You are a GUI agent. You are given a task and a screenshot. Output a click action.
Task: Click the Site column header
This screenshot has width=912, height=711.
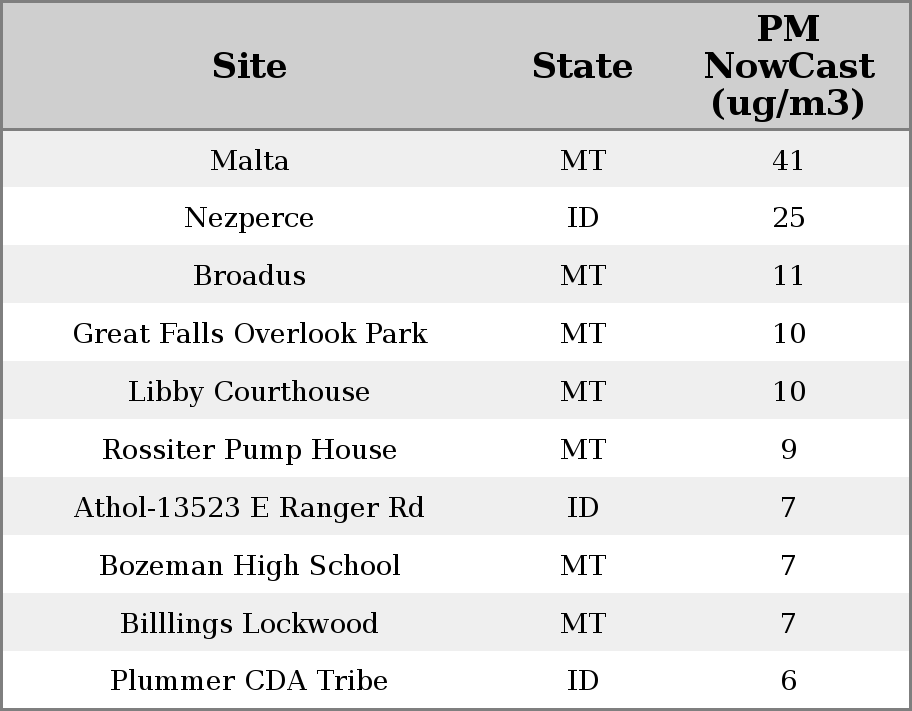click(249, 66)
